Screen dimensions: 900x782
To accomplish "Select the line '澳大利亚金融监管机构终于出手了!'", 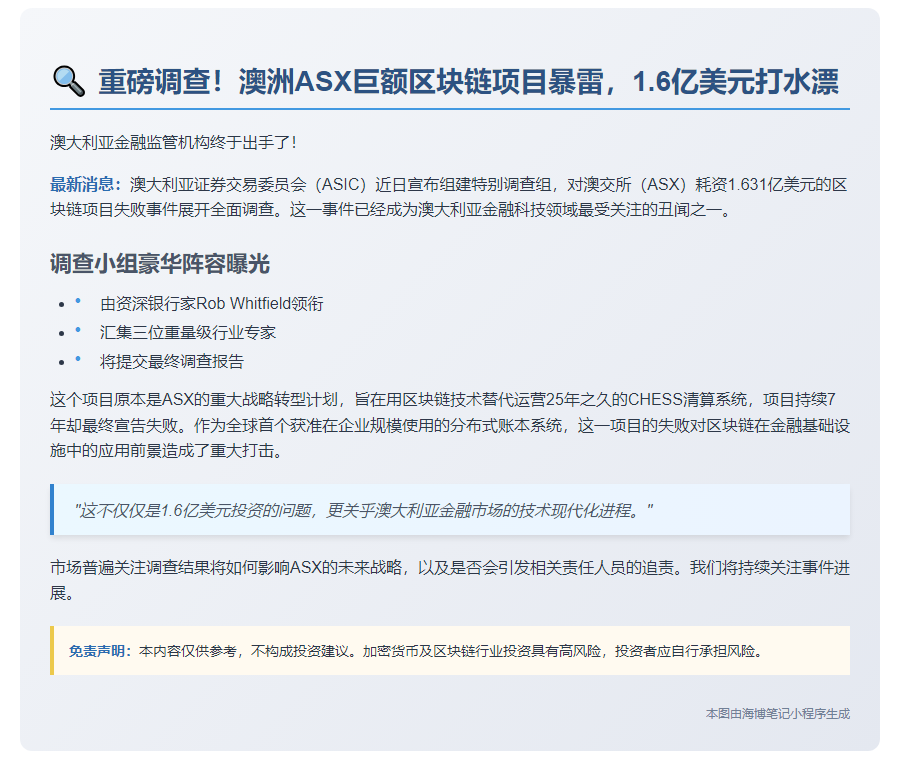I will [173, 142].
